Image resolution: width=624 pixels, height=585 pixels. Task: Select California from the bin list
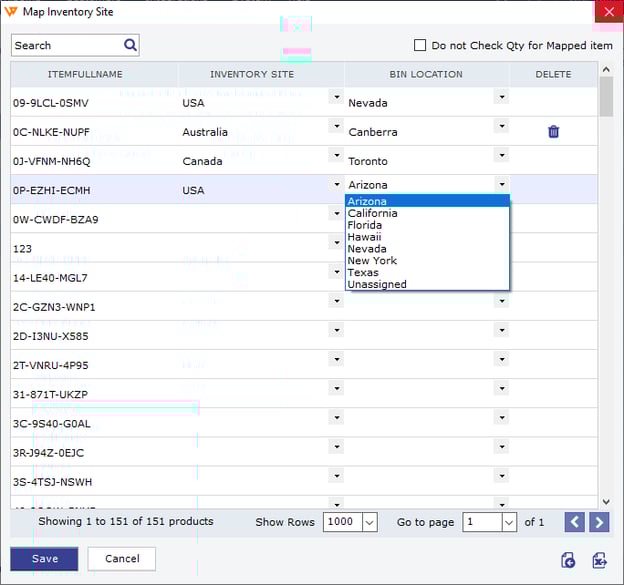point(373,213)
